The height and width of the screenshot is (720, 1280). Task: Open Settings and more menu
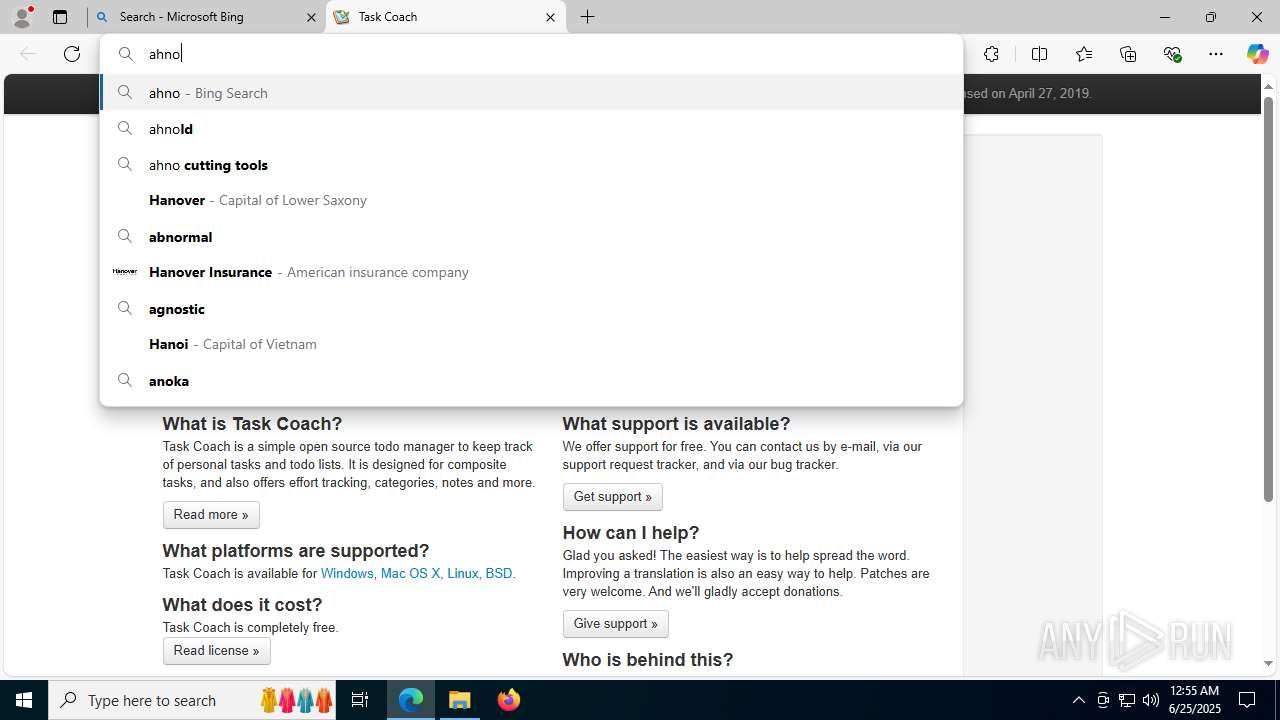pyautogui.click(x=1216, y=54)
